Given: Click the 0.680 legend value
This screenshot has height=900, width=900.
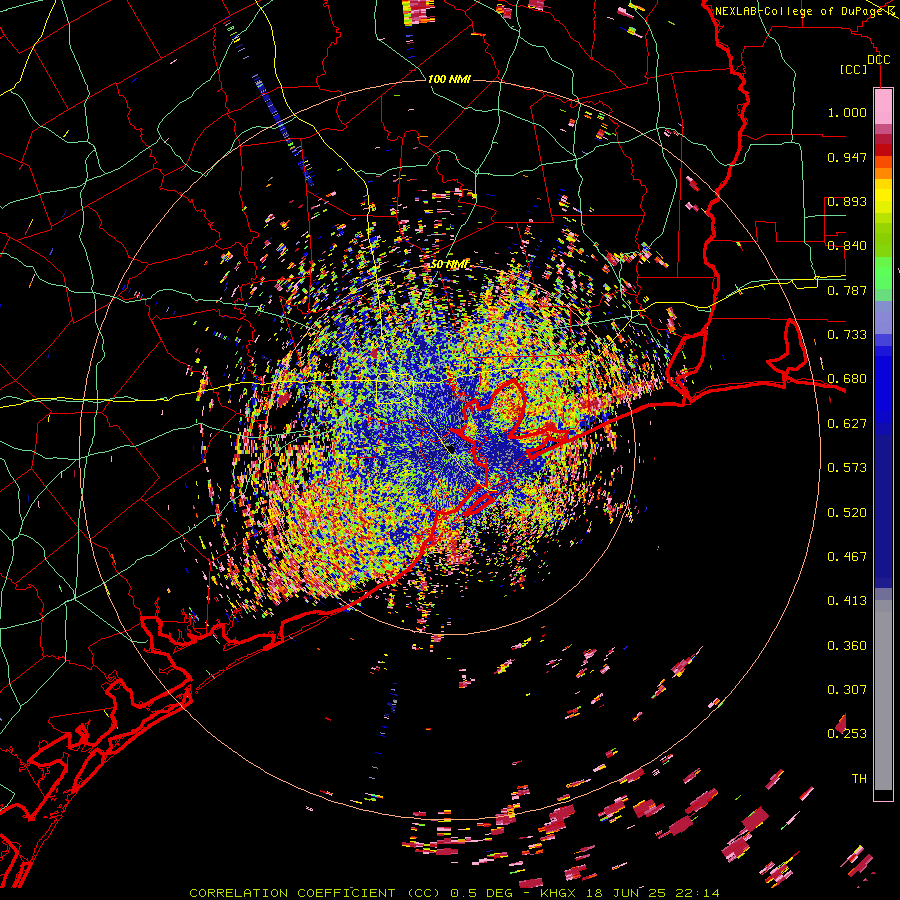Looking at the screenshot, I should coord(847,379).
